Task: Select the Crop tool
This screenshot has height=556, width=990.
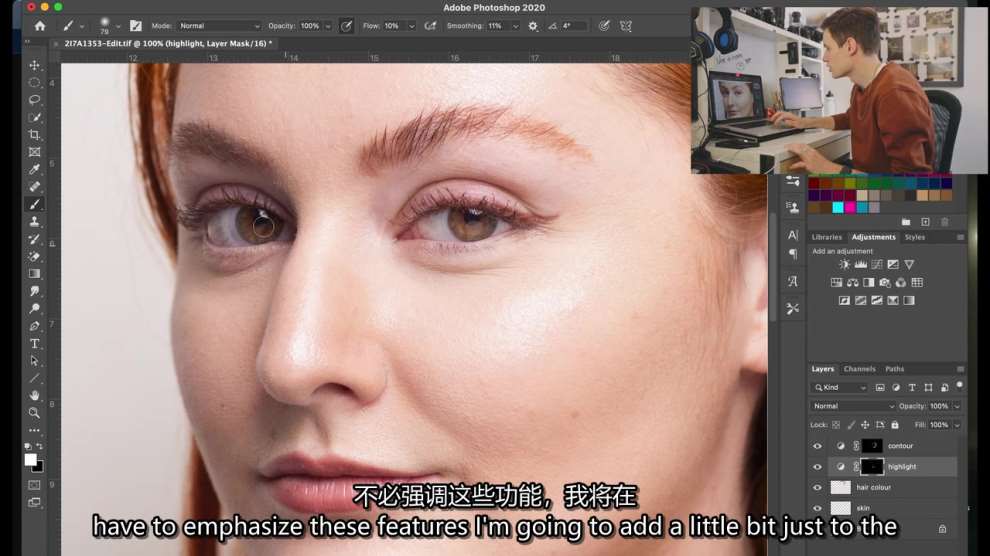Action: coord(34,134)
